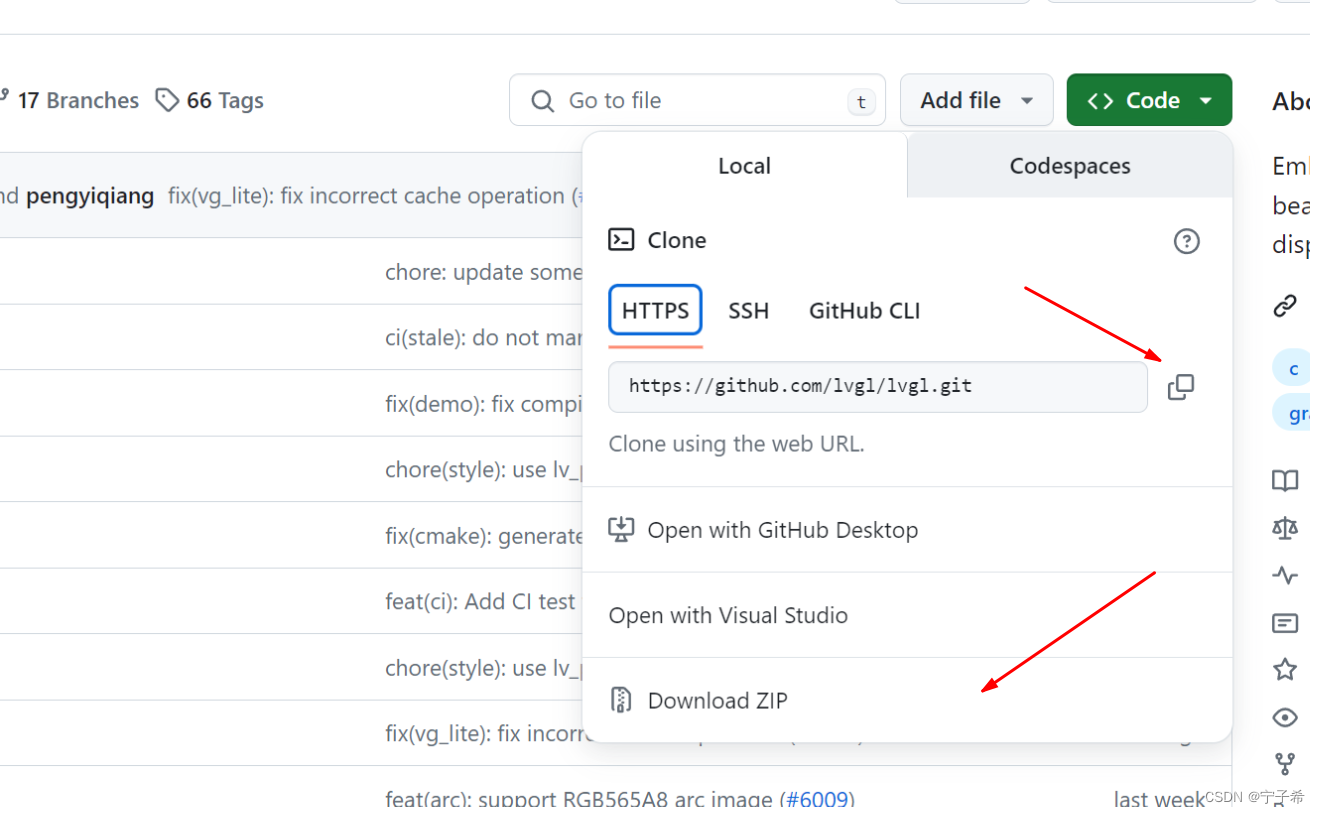
Task: Open commit 'fix(demo): fix compi'
Action: [x=483, y=404]
